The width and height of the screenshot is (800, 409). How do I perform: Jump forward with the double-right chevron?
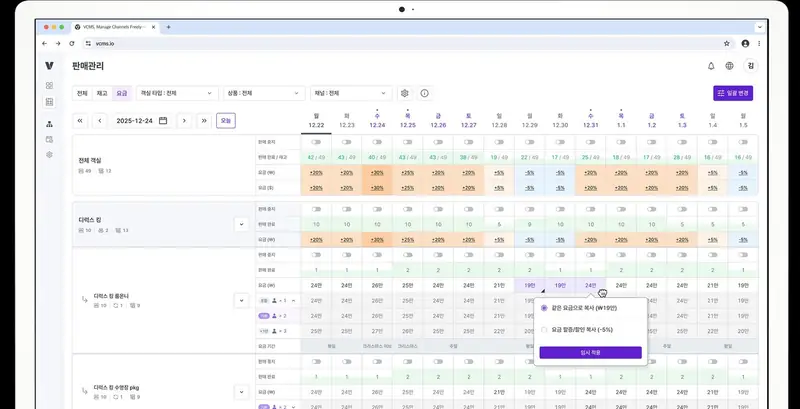coord(204,121)
